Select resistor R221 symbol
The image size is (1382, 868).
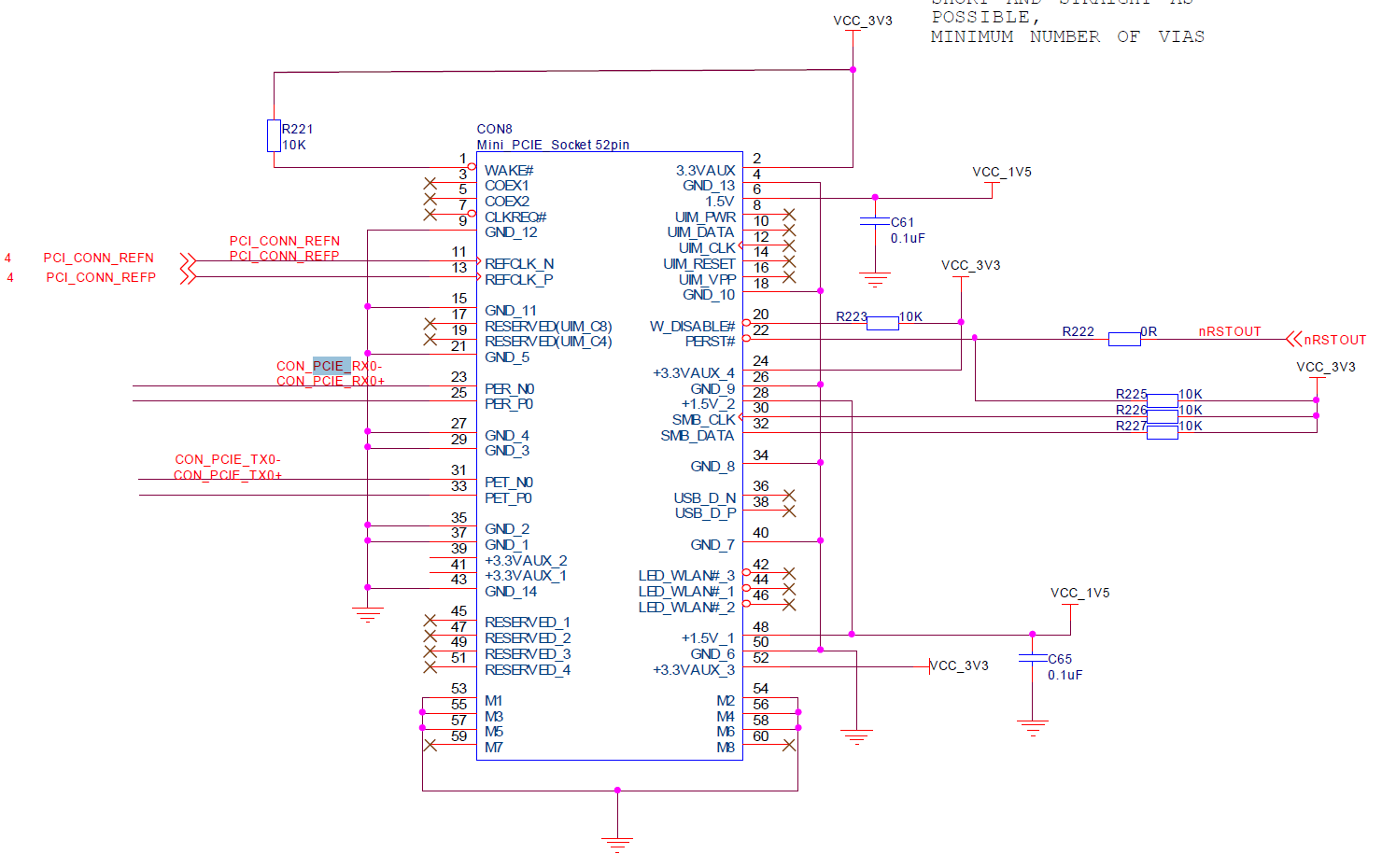pos(274,135)
